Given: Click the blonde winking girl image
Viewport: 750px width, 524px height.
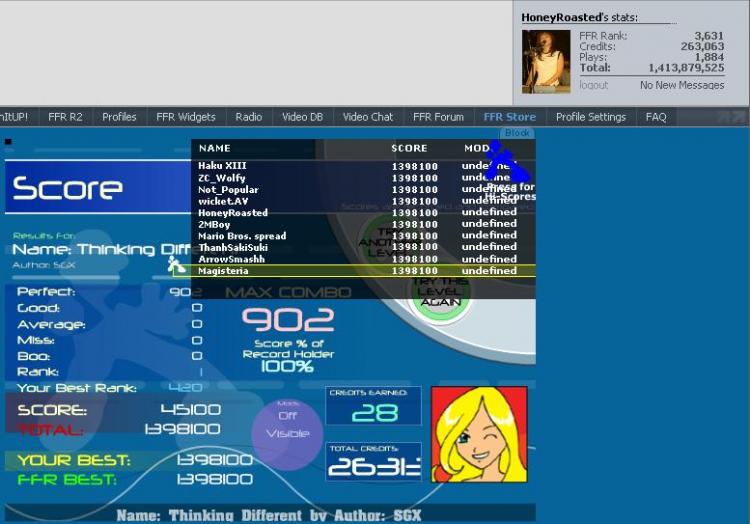Looking at the screenshot, I should pyautogui.click(x=479, y=435).
